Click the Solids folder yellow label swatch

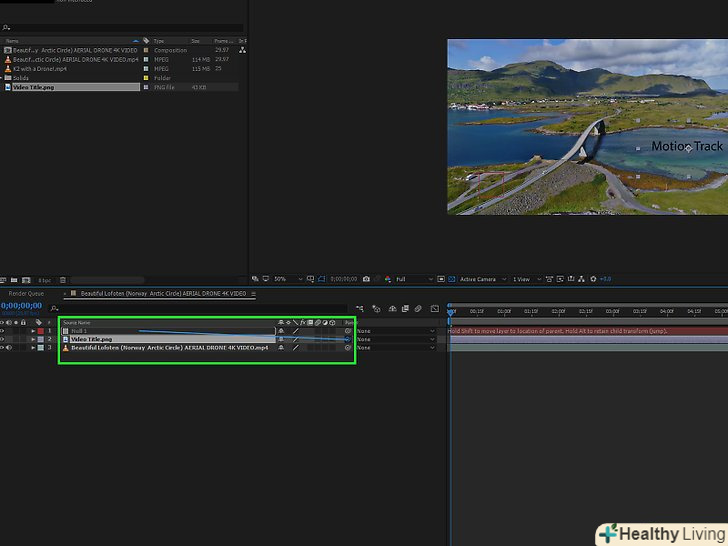(x=147, y=77)
